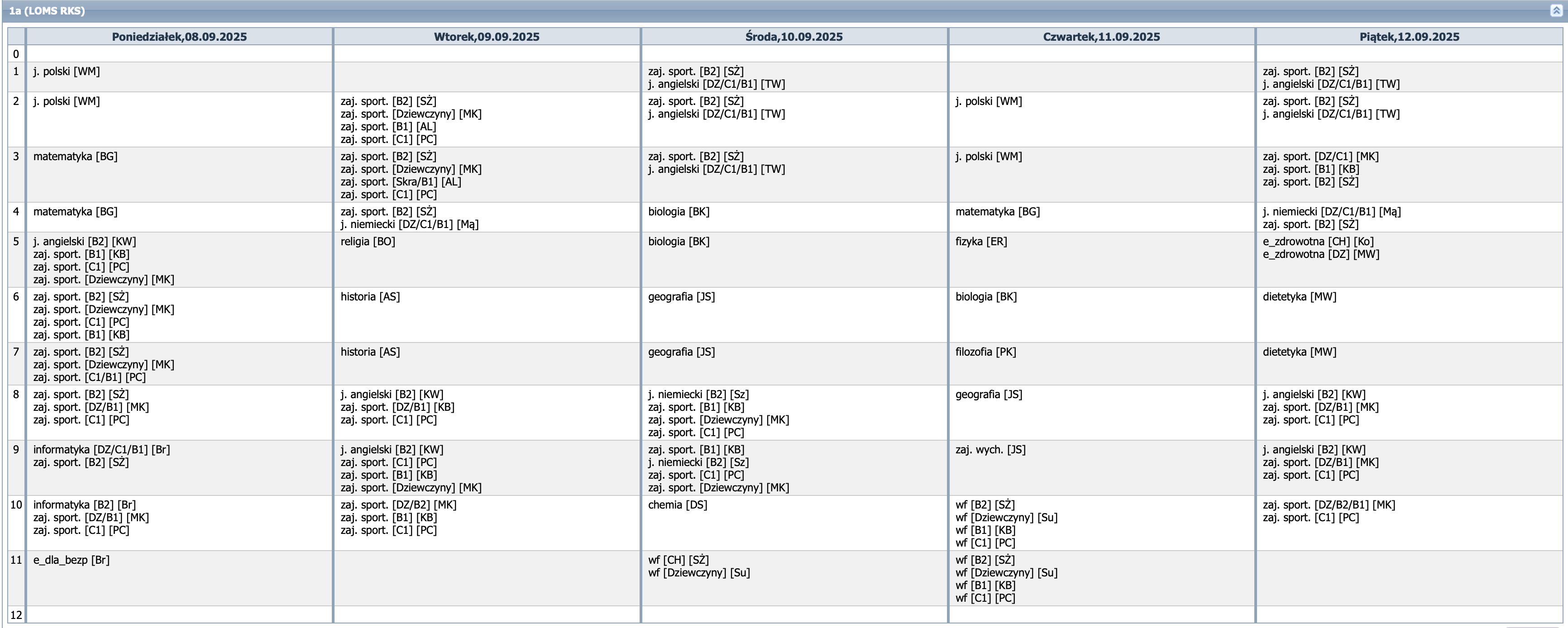Click wf [Dziewczyny] [Su] in Wednesday row 11
1568x628 pixels.
[699, 573]
